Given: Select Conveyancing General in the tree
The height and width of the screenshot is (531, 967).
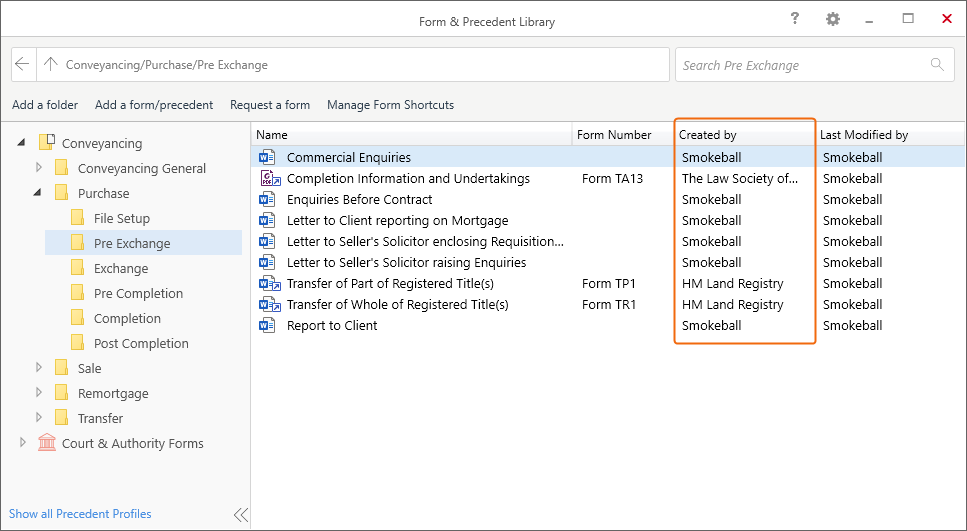Looking at the screenshot, I should 142,168.
